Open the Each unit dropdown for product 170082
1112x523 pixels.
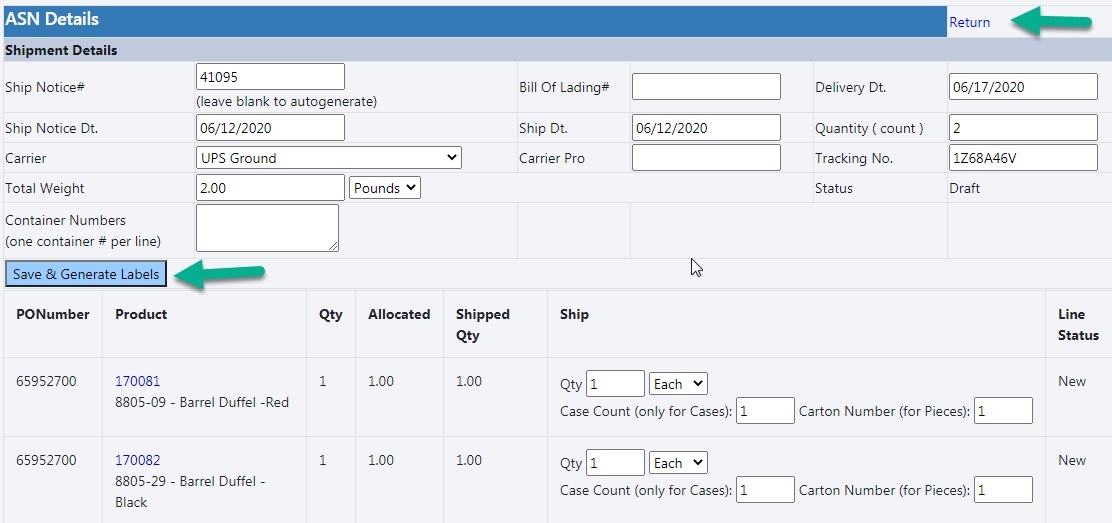click(678, 463)
